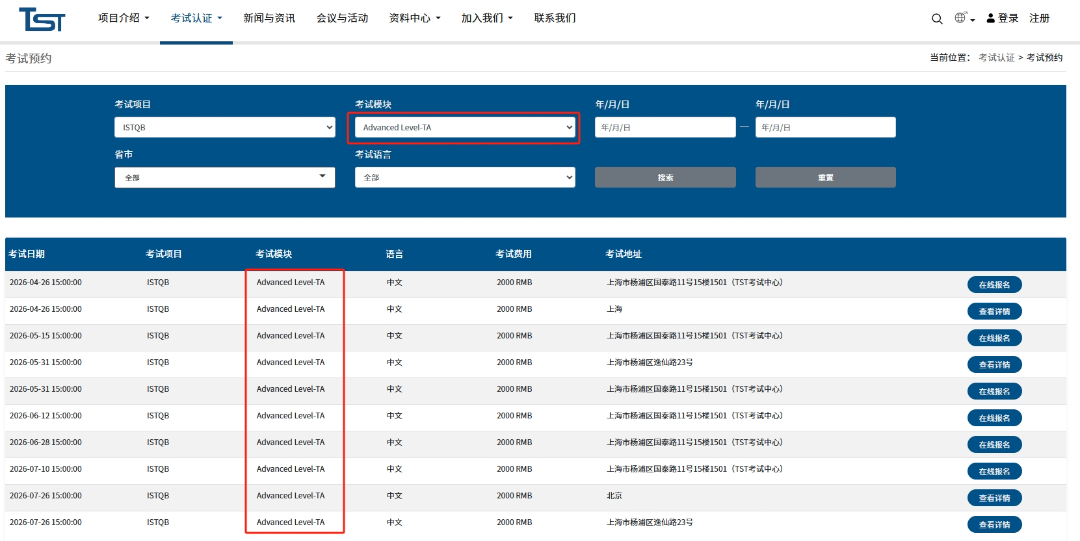Open the 考试模块 Advanced Level-TA dropdown

click(x=465, y=128)
